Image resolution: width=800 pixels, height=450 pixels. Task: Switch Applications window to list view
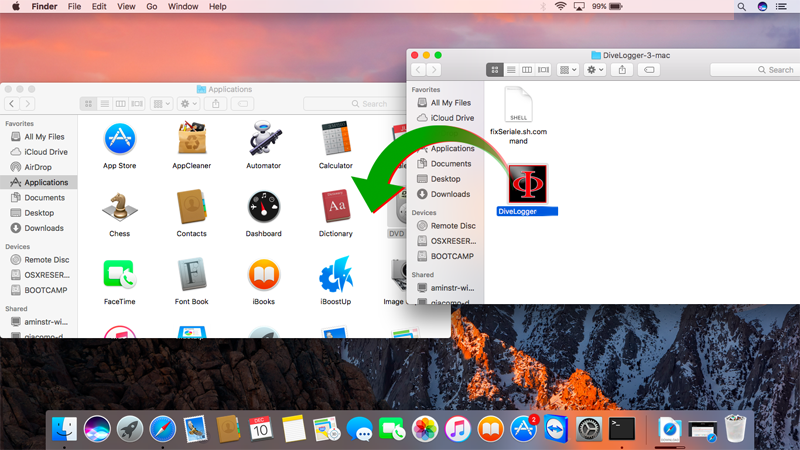[105, 104]
